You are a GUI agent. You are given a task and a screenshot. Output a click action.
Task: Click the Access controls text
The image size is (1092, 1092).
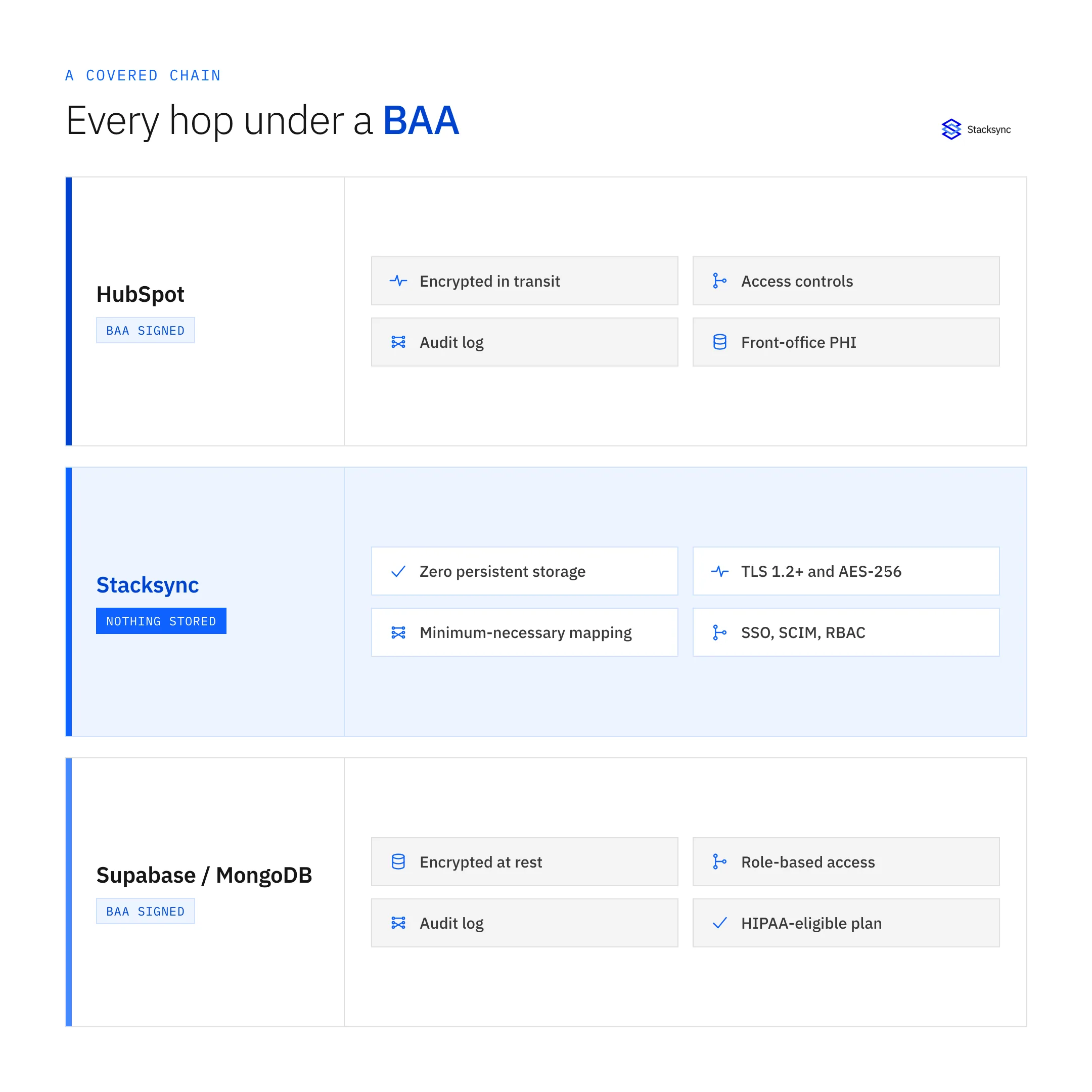tap(797, 282)
